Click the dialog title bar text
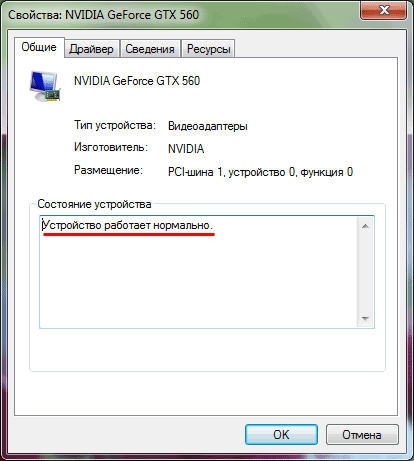This screenshot has width=414, height=461. (103, 15)
